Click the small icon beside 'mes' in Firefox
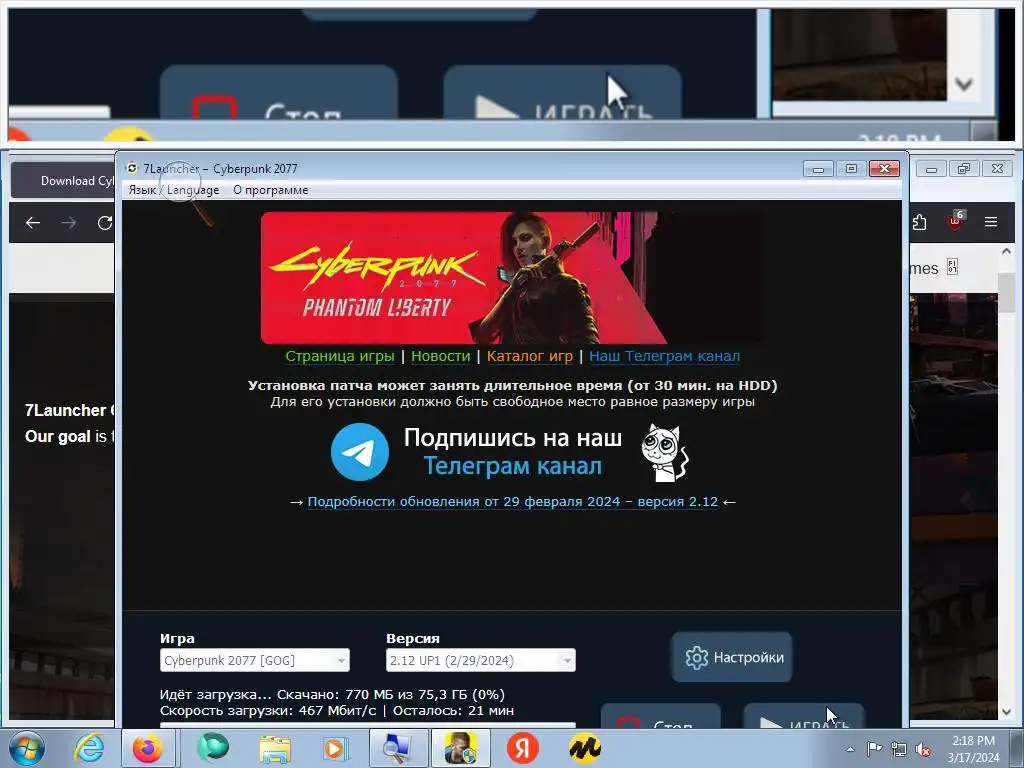1024x768 pixels. tap(952, 266)
